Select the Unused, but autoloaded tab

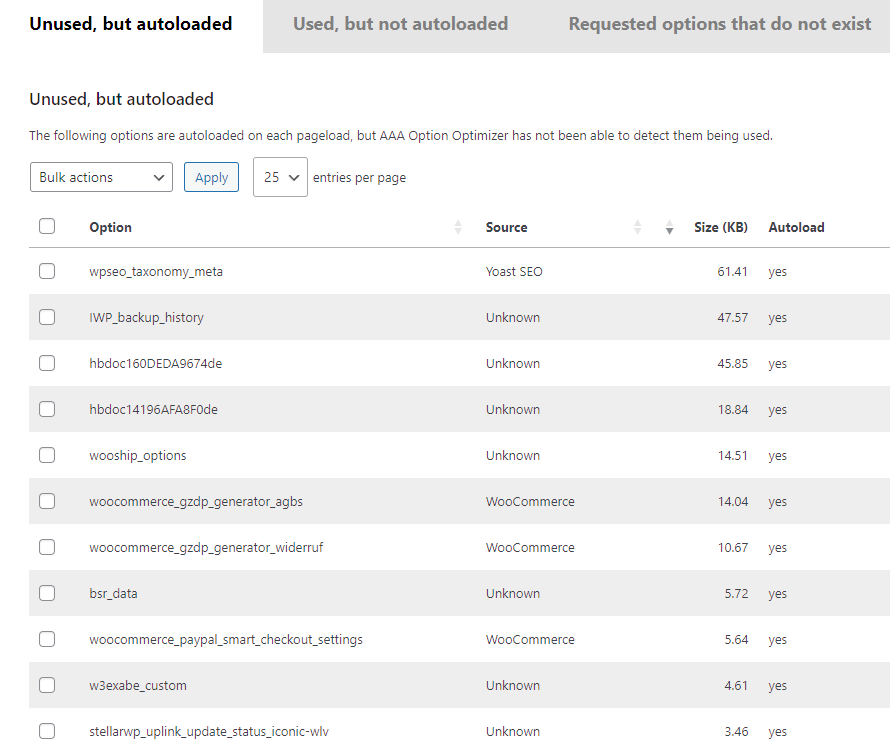[131, 24]
